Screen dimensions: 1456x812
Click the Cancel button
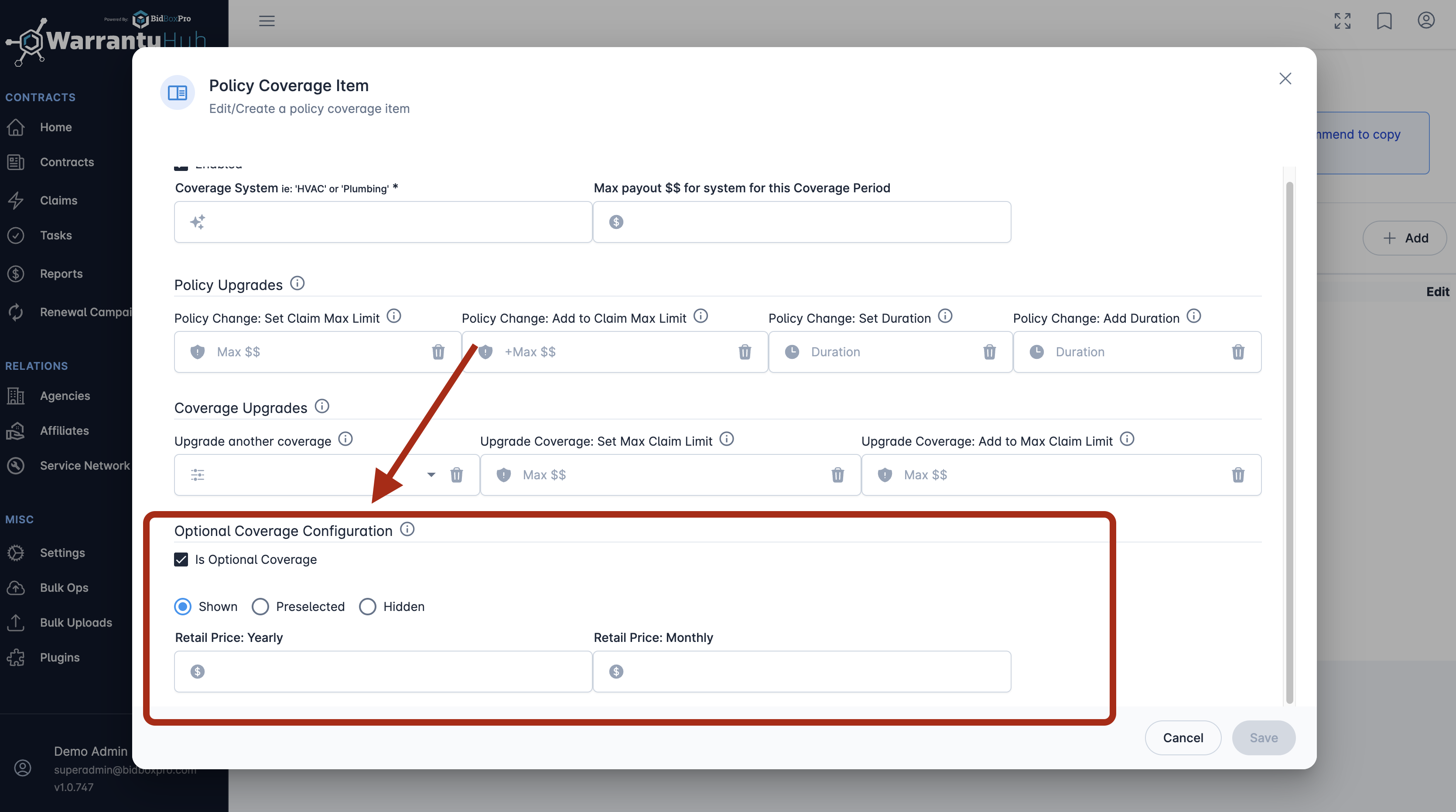pos(1183,737)
